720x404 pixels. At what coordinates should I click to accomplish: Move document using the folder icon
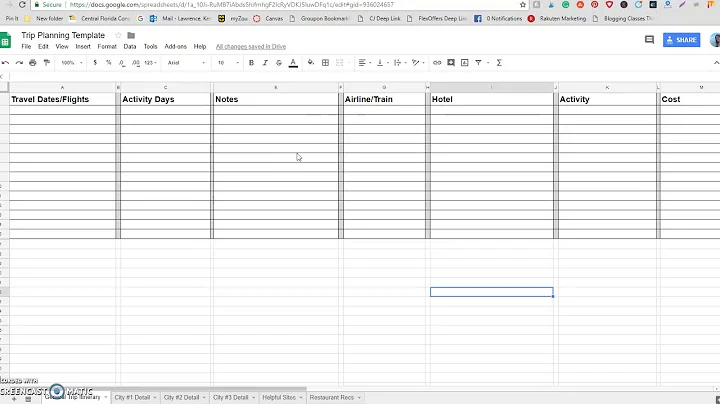131,35
